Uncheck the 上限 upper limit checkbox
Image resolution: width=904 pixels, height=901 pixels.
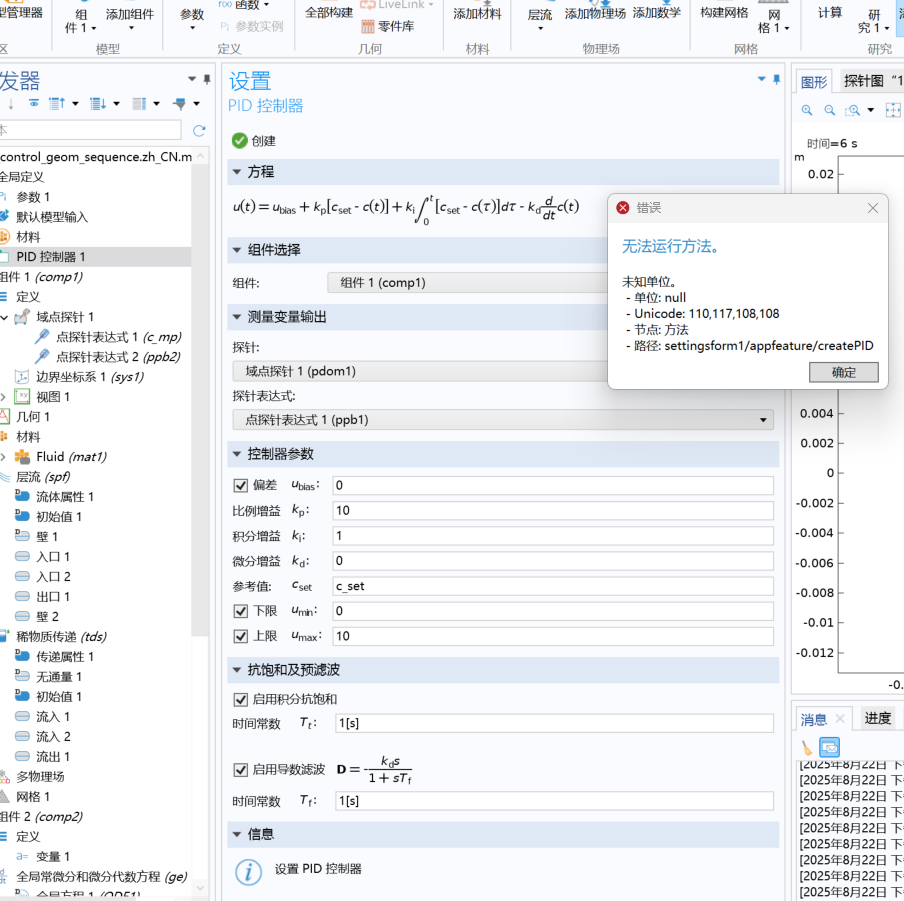pos(241,636)
